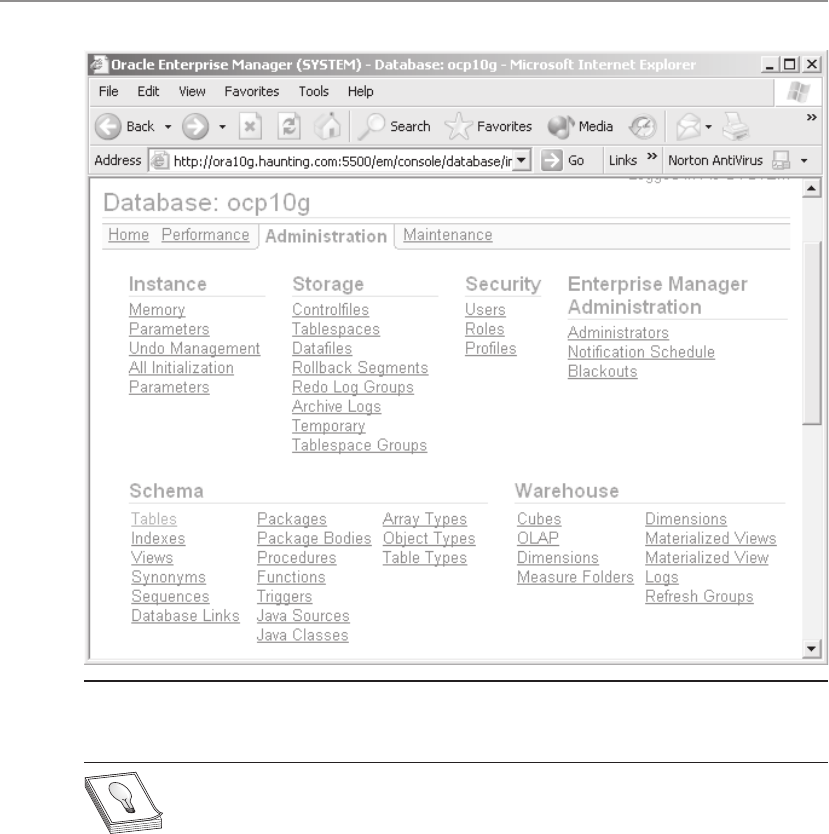The width and height of the screenshot is (829, 834).
Task: Open the Tablespaces link
Action: click(x=336, y=329)
